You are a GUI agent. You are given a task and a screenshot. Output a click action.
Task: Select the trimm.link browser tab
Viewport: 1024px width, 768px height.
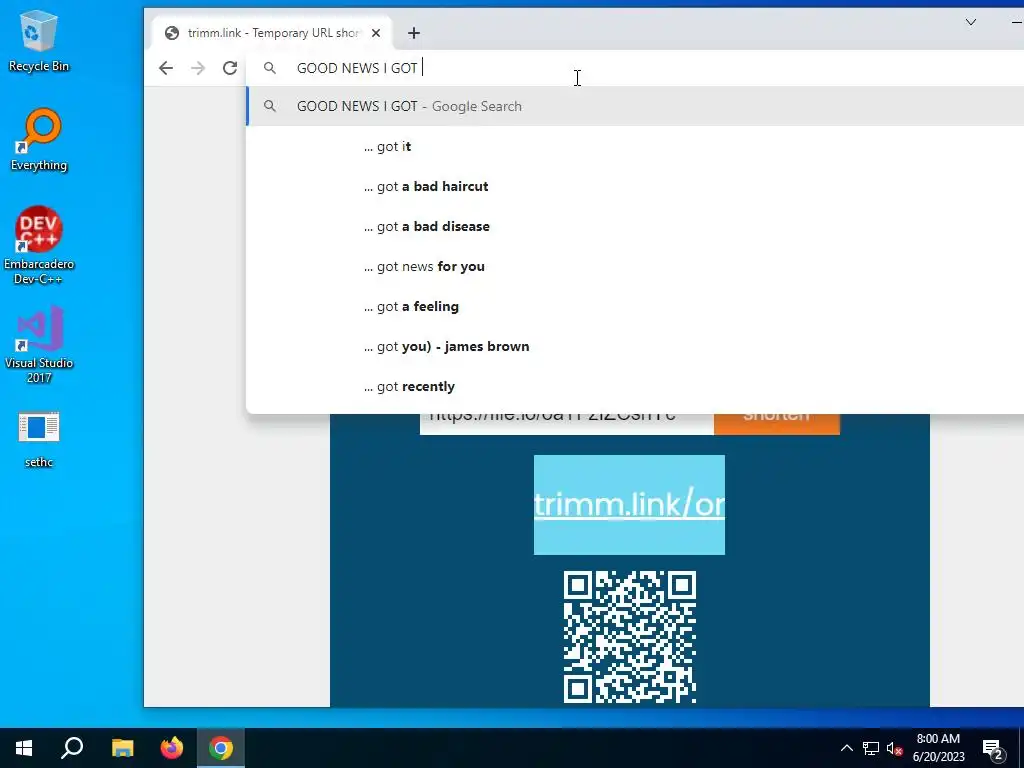(272, 33)
